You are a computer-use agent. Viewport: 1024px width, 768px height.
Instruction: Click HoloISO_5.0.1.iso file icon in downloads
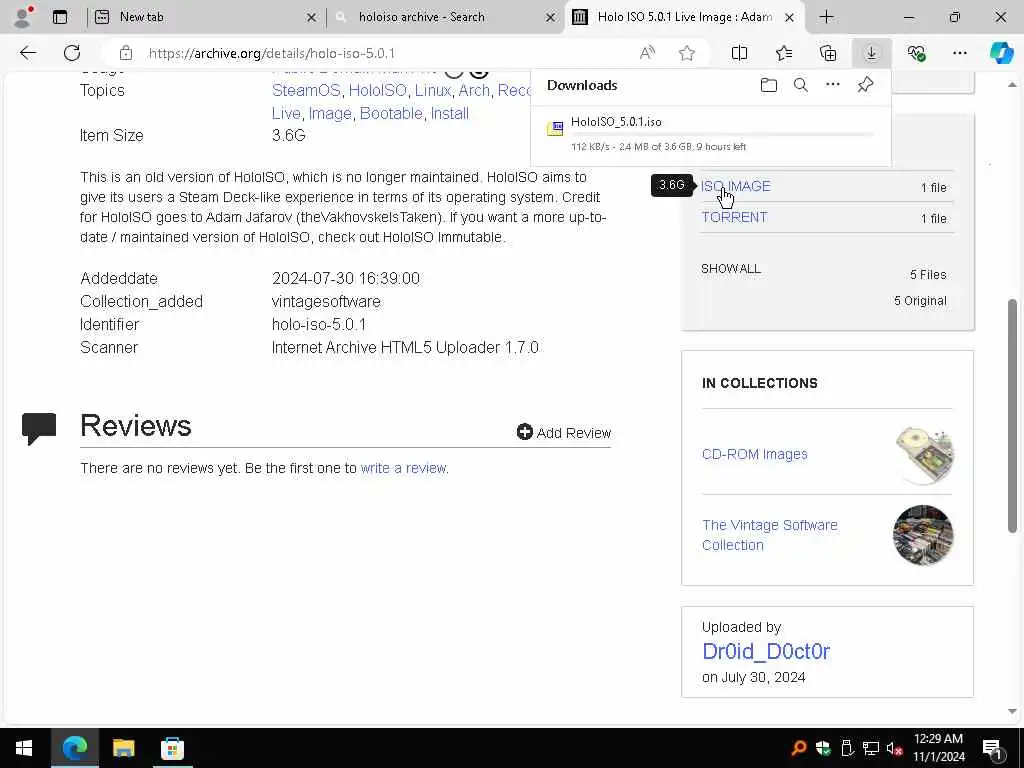pyautogui.click(x=555, y=129)
